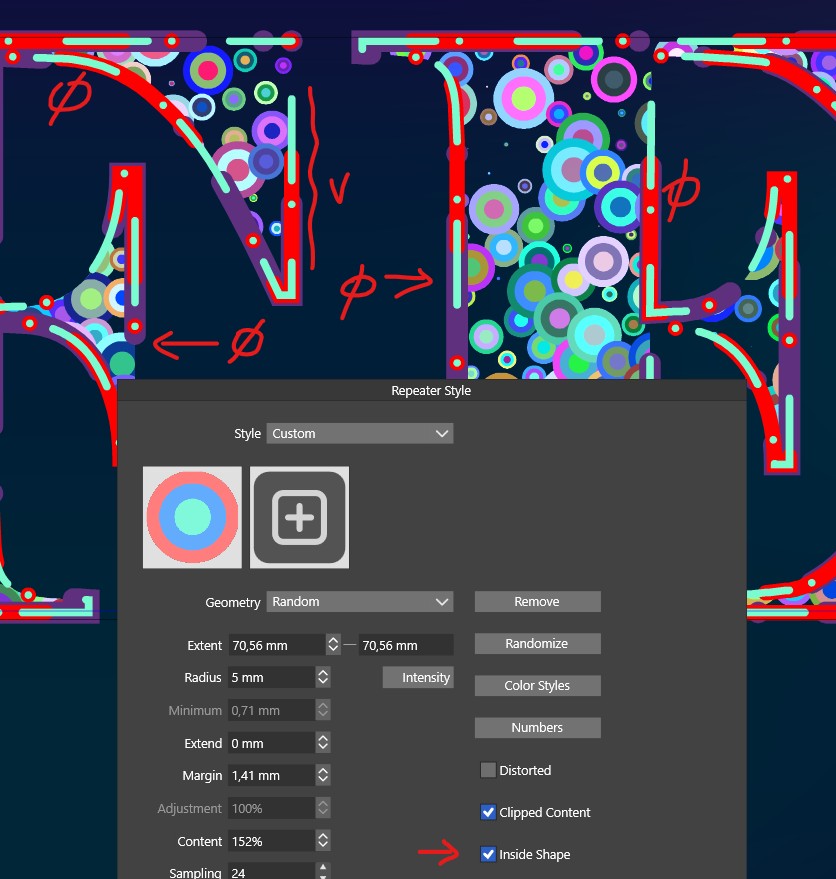836x879 pixels.
Task: Click the first Extent value field
Action: 275,645
